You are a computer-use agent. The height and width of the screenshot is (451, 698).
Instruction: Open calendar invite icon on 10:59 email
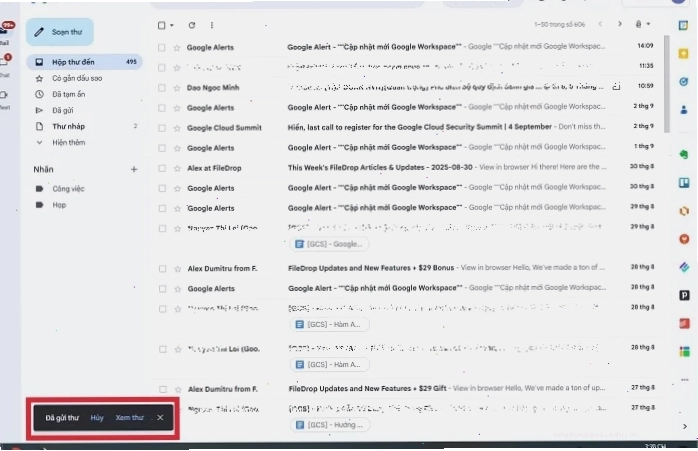(616, 86)
